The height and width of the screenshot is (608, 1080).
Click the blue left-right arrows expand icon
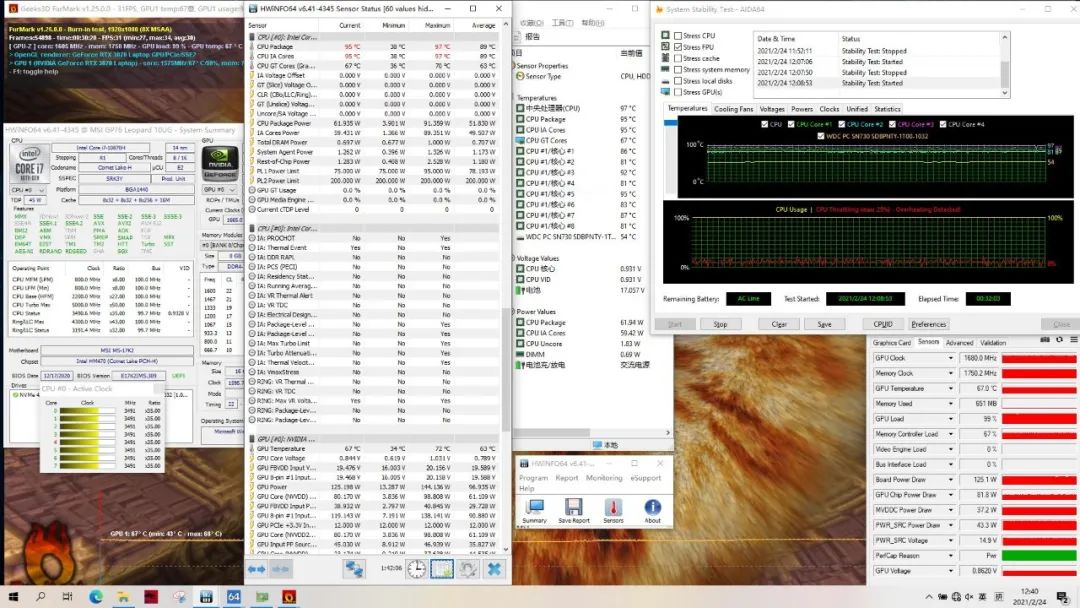[x=255, y=569]
